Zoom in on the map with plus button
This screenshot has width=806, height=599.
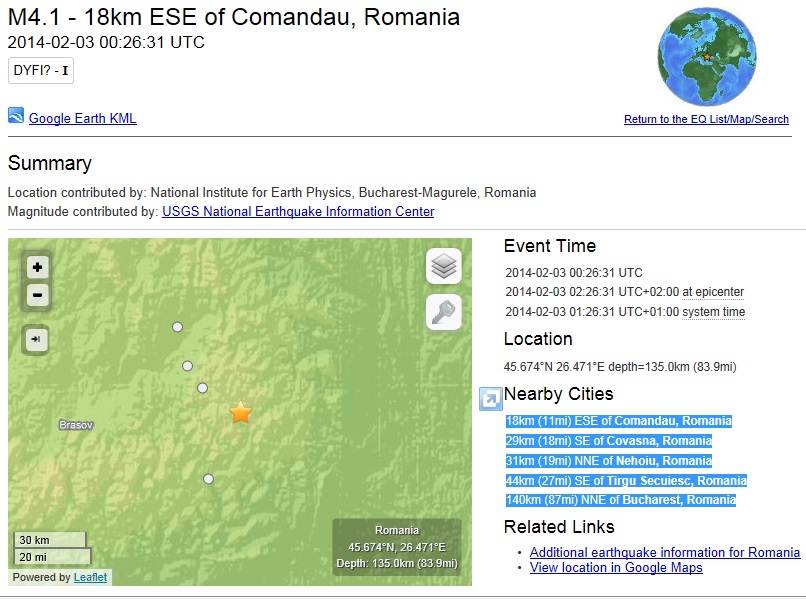coord(38,267)
